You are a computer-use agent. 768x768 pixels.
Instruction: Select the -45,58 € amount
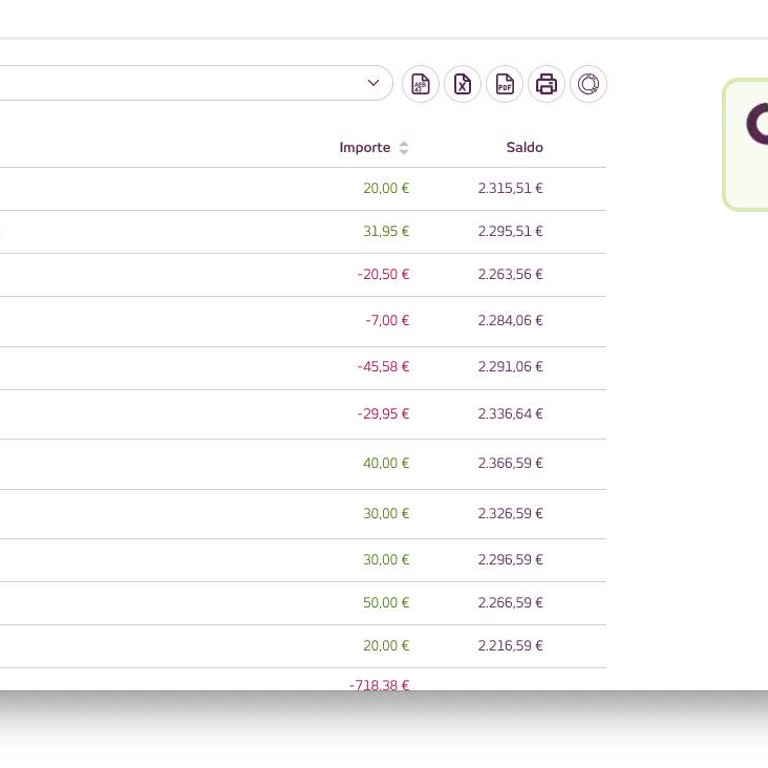(383, 367)
